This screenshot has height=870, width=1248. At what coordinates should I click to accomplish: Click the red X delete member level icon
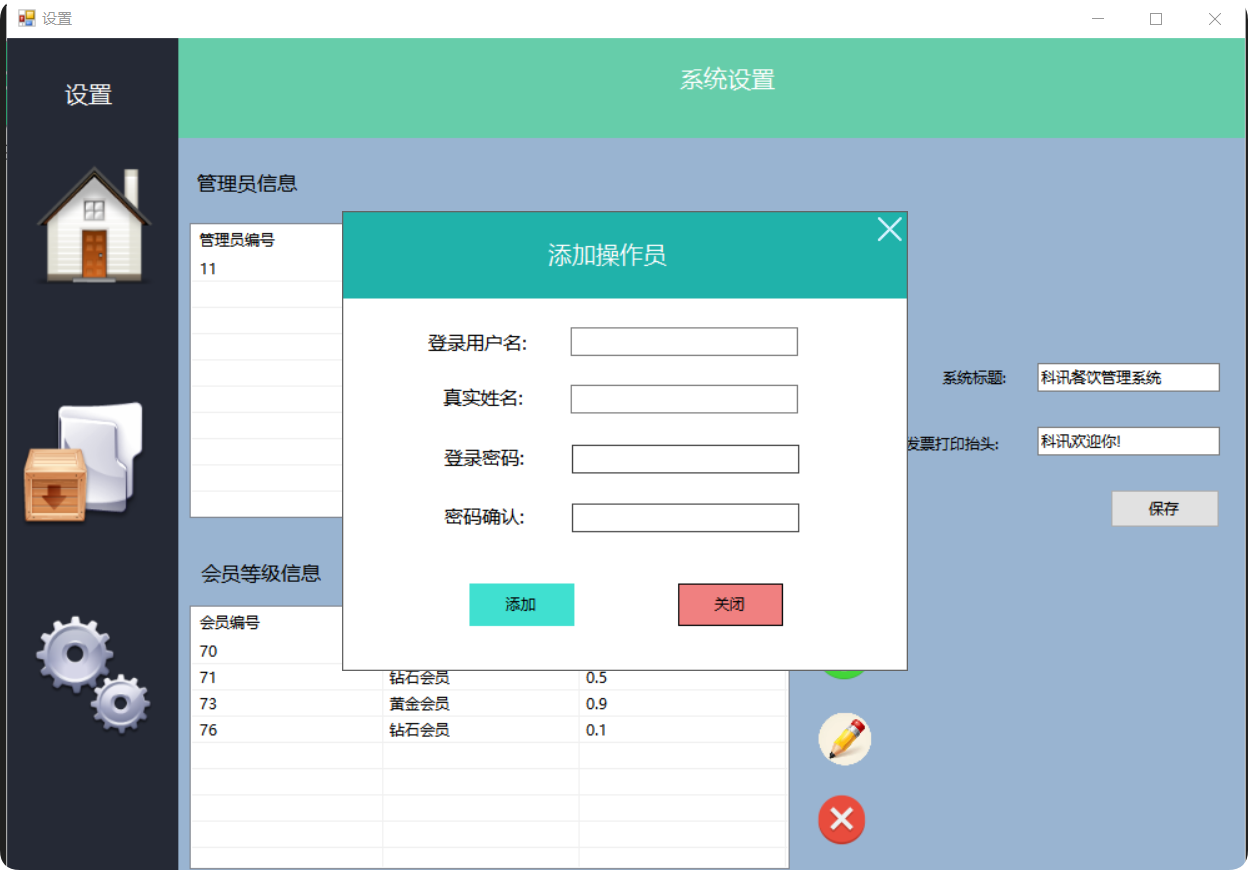click(842, 820)
